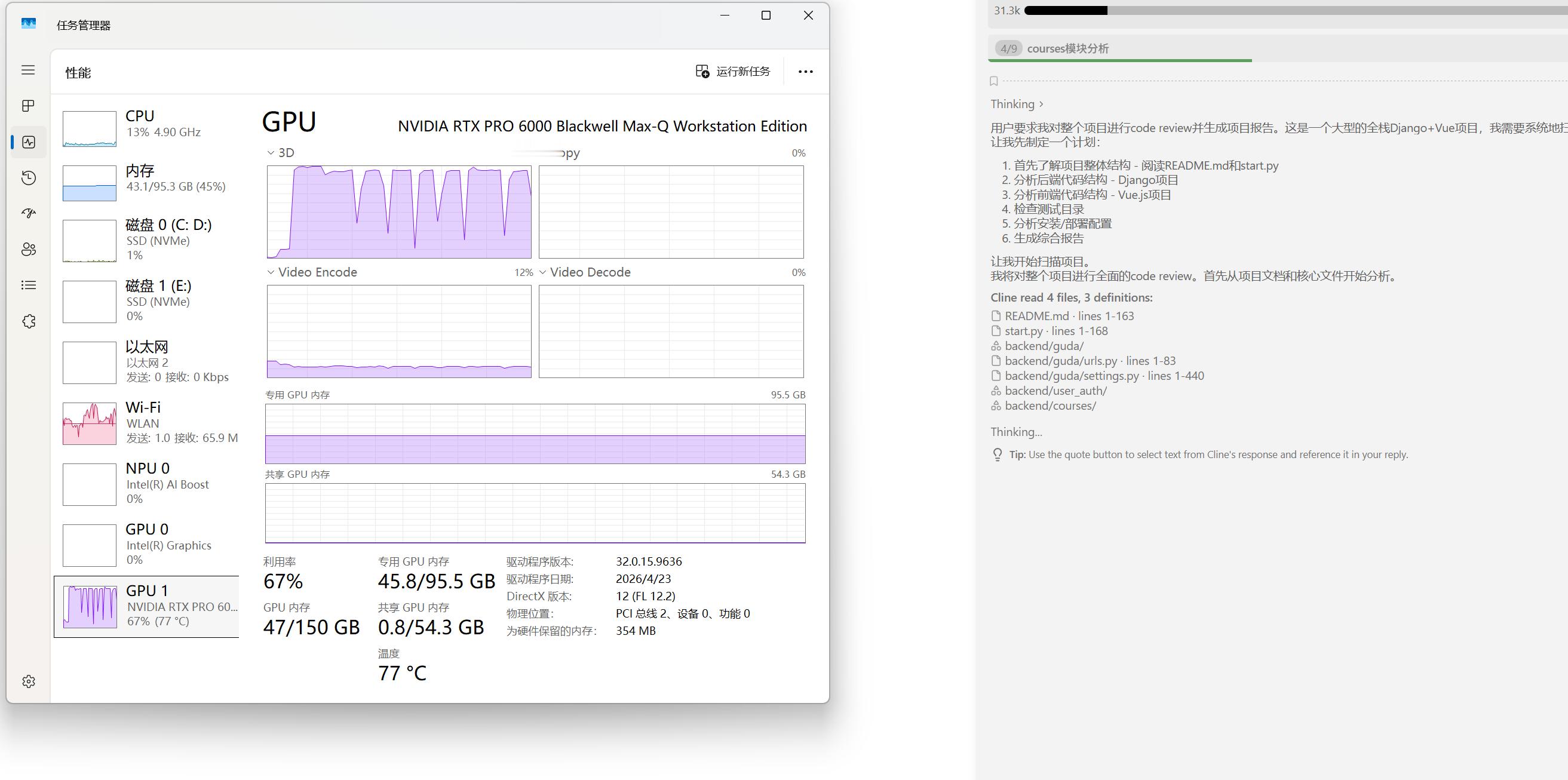
Task: Open Startup apps icon in sidebar
Action: click(x=29, y=213)
